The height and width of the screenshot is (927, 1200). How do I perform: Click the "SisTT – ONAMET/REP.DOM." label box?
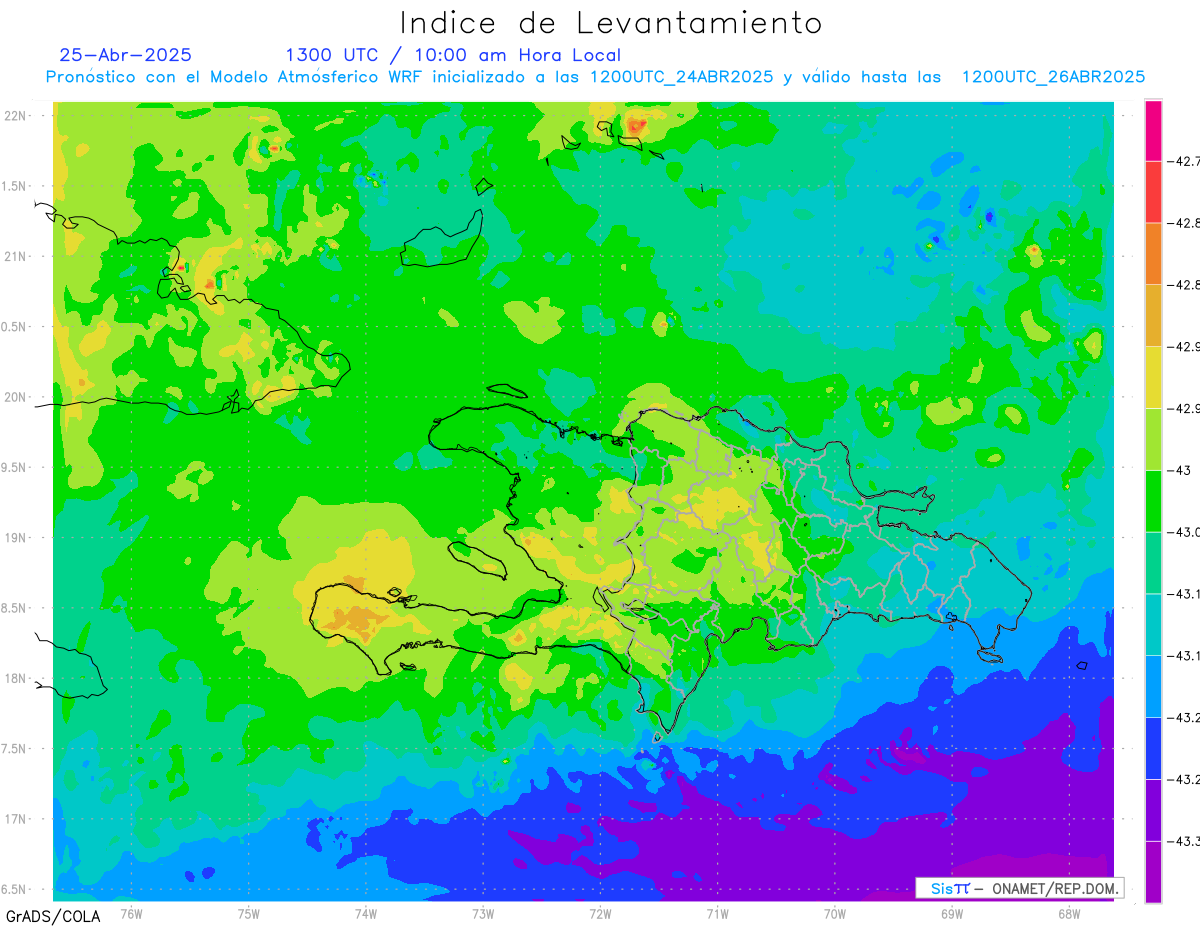point(1019,888)
